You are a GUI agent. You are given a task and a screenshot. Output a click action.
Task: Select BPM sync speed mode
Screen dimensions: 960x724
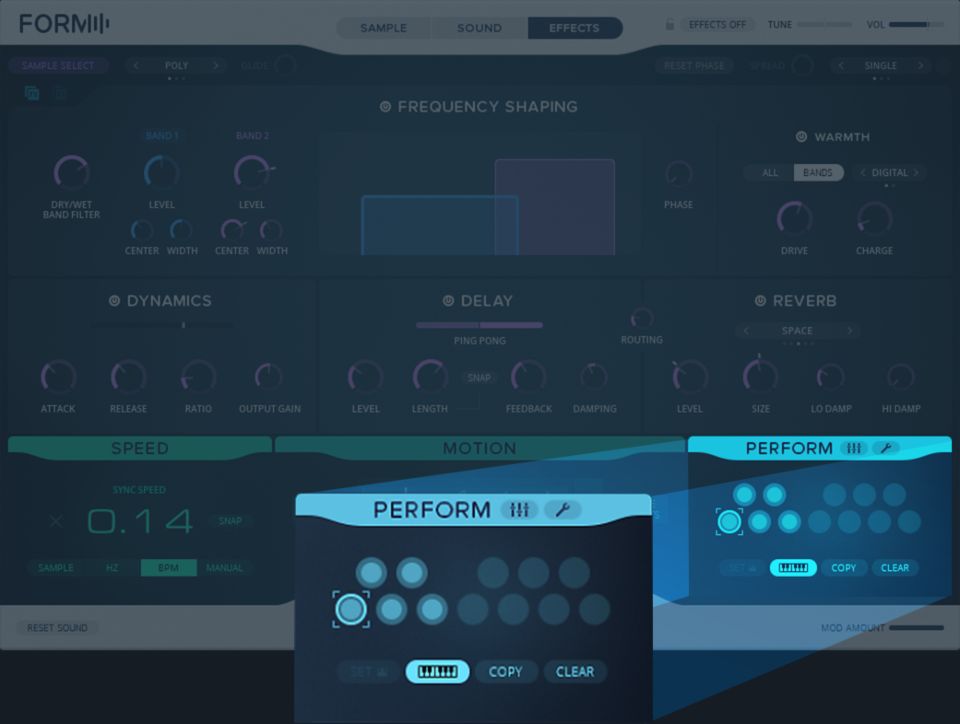168,568
